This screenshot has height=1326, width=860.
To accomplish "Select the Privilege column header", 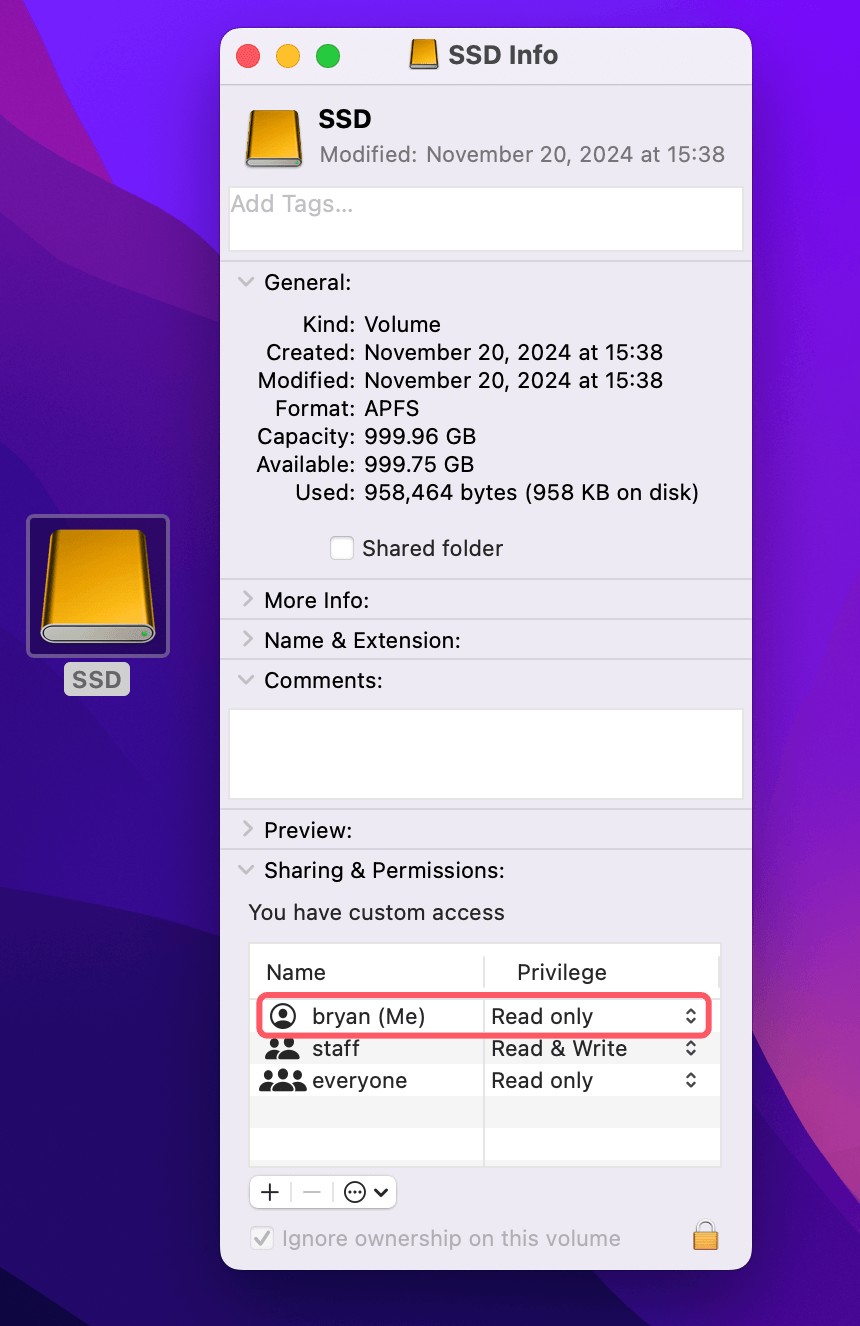I will point(561,972).
